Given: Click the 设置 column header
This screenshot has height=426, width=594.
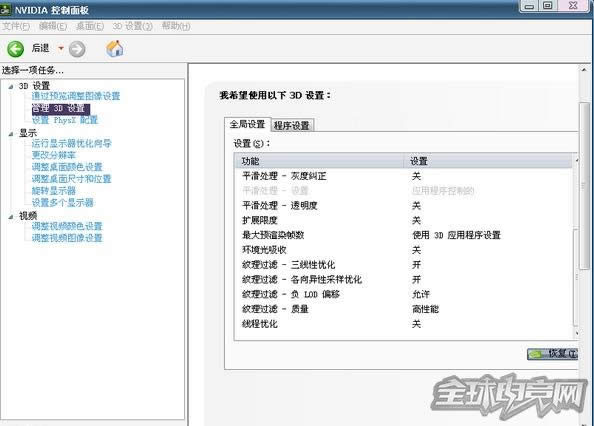Looking at the screenshot, I should click(488, 161).
